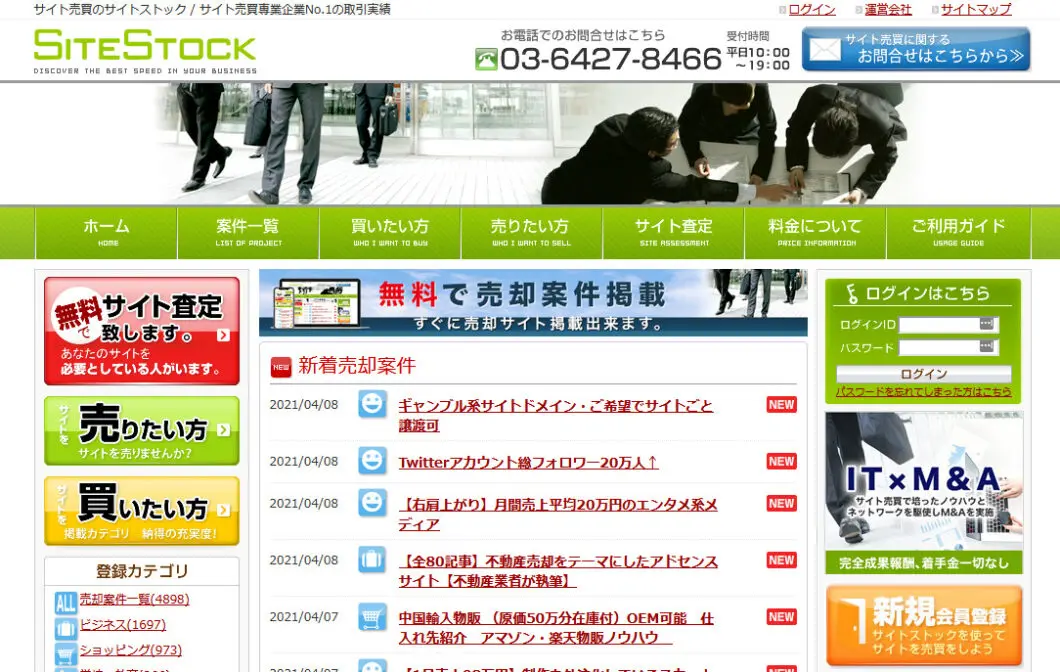Click the cart icon beside 中国輸入物販 listing

point(372,616)
